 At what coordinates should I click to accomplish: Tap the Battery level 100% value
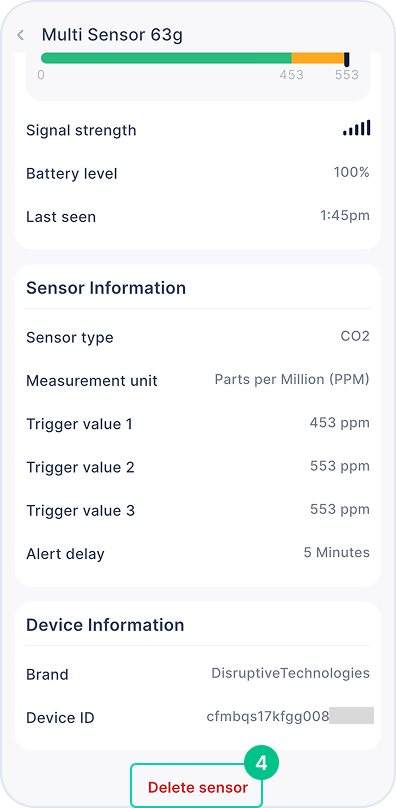(x=351, y=173)
